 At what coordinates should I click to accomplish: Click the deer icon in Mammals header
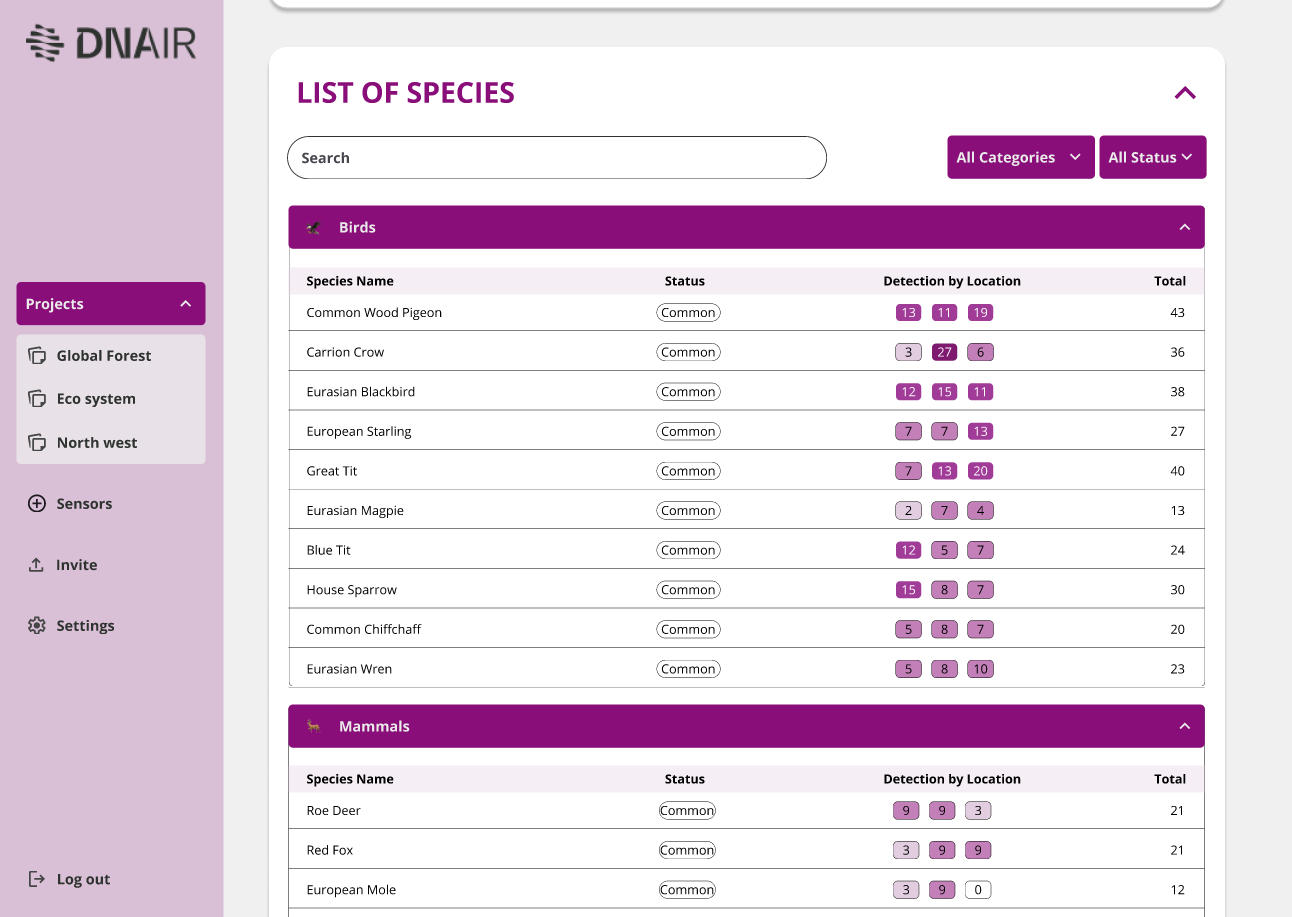click(x=314, y=727)
